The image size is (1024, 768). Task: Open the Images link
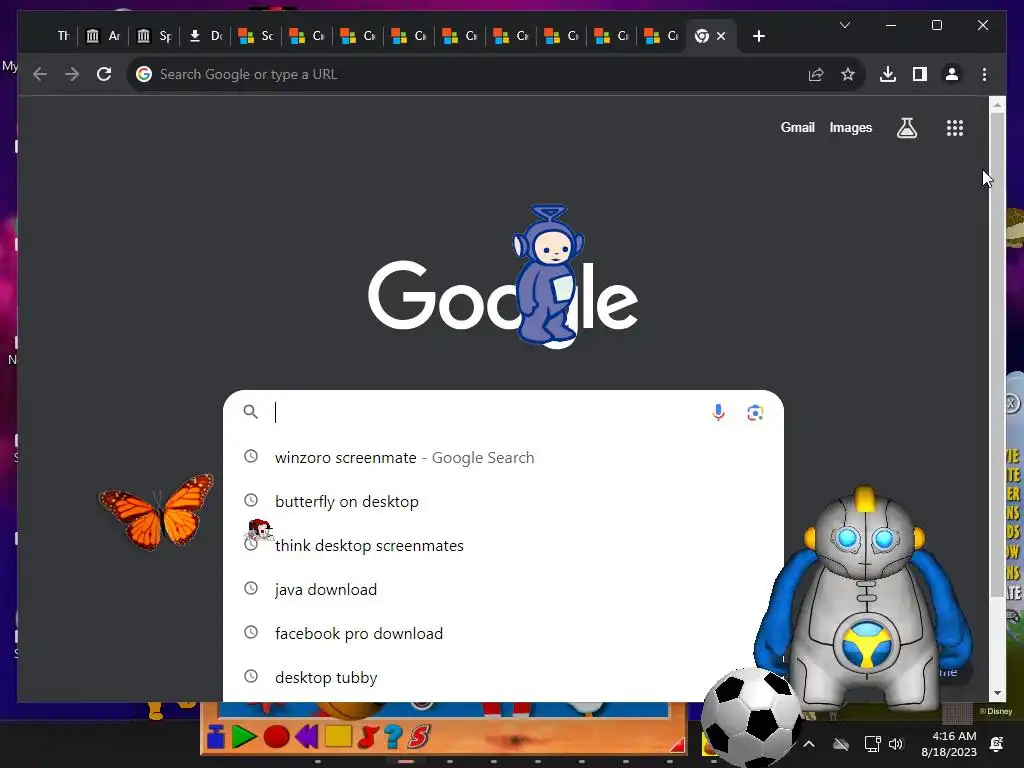click(x=850, y=128)
